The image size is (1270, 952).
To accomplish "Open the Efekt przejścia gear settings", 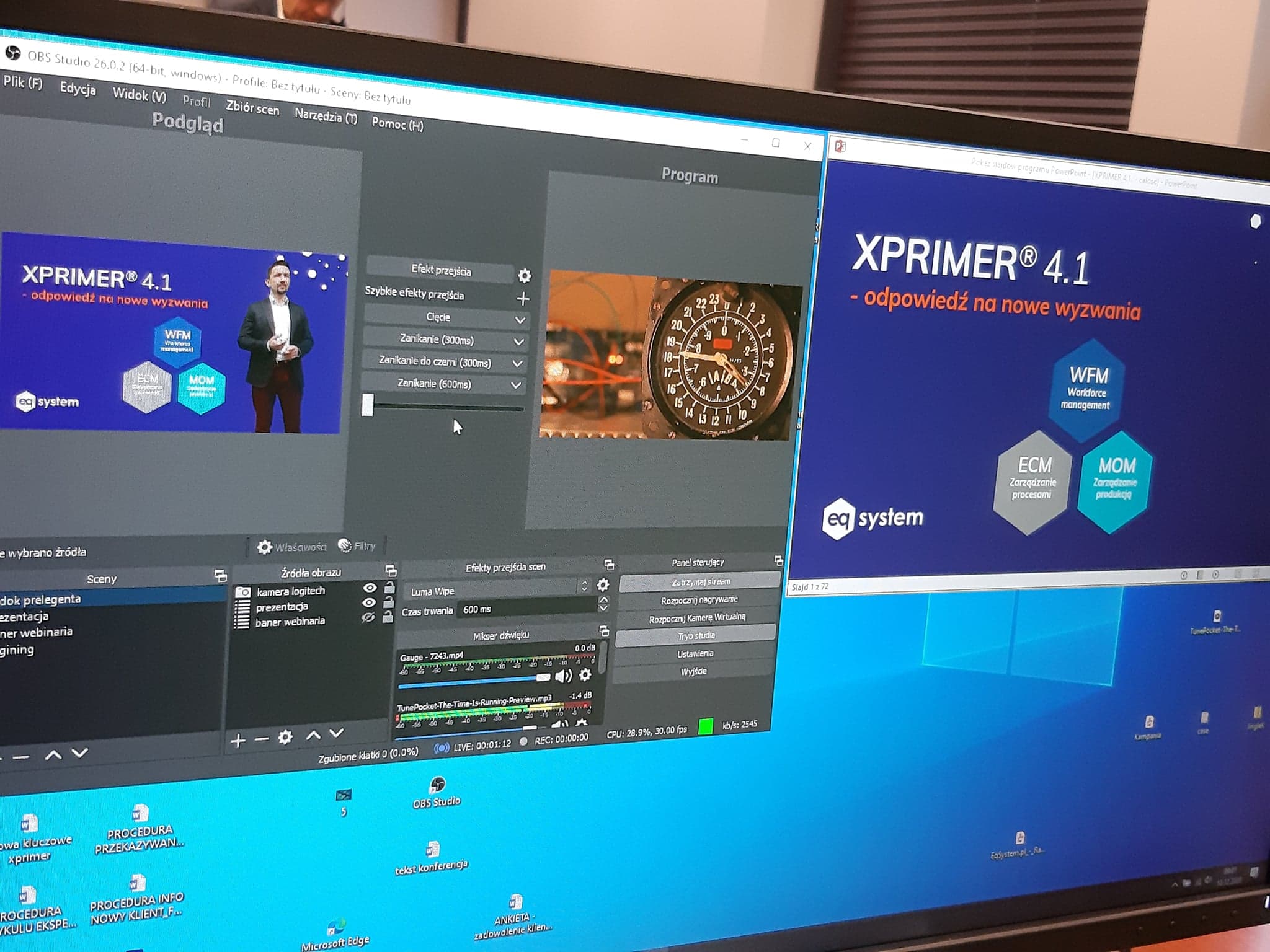I will click(x=525, y=275).
